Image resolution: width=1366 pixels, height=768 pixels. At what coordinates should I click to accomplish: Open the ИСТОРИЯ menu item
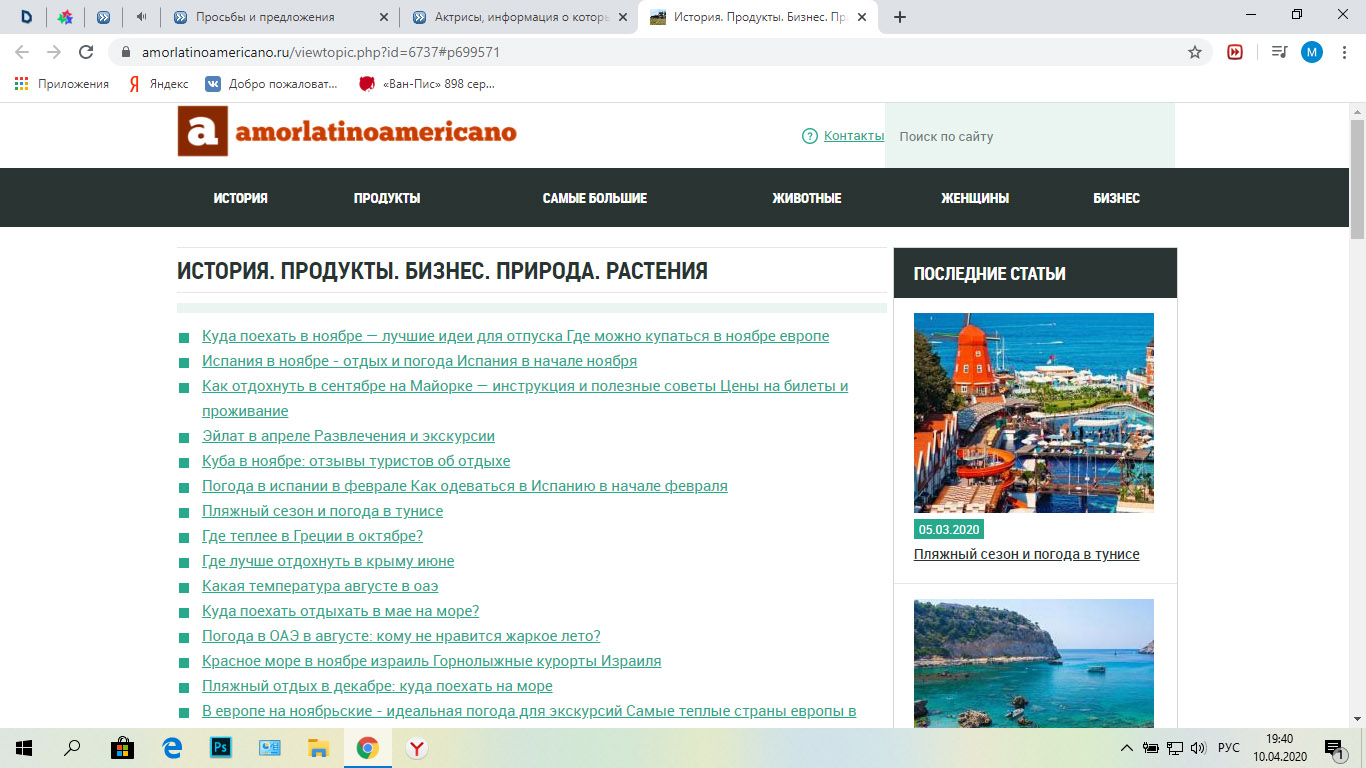point(241,198)
